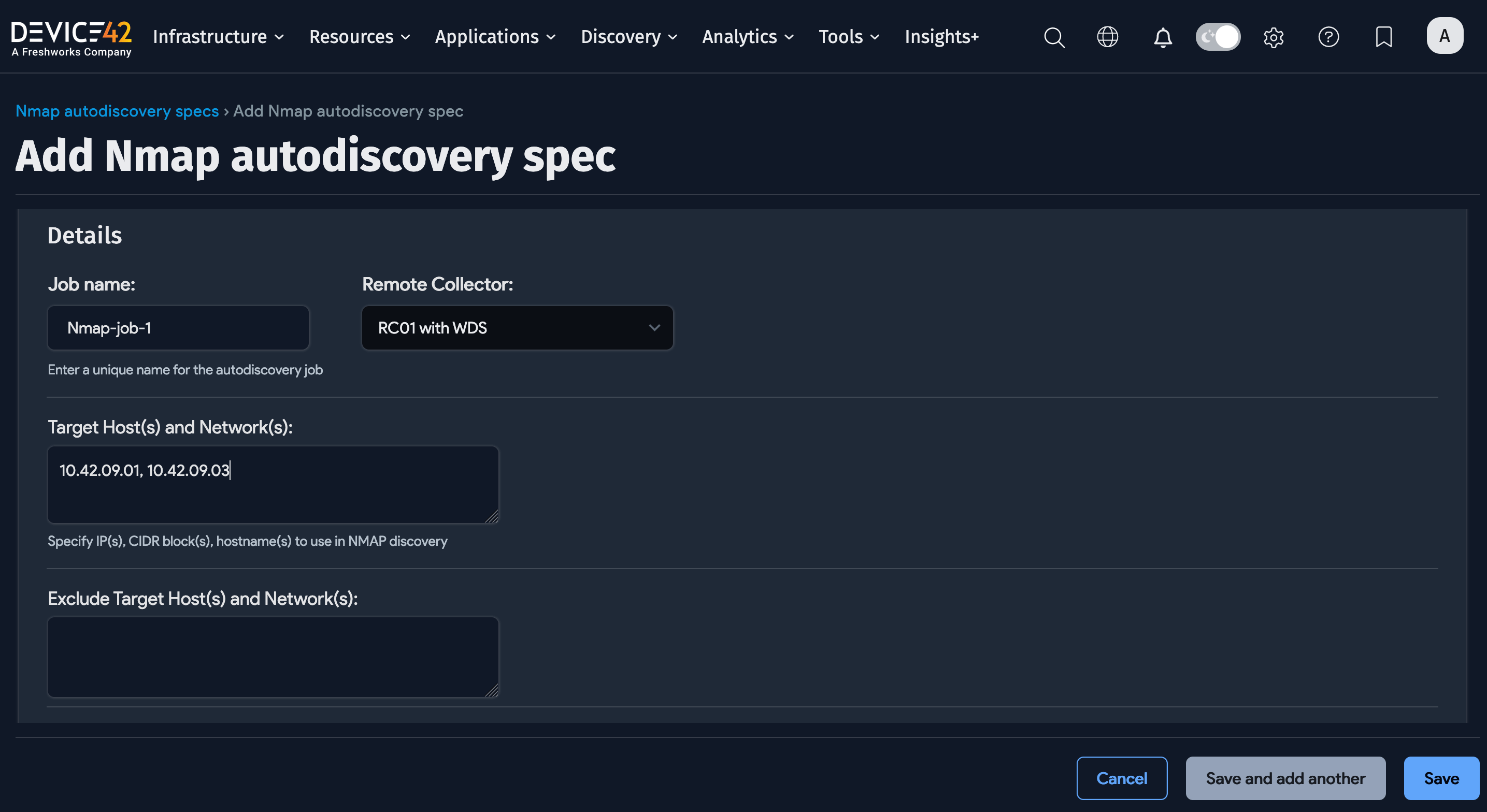
Task: Click the search magnifier icon
Action: pos(1054,37)
